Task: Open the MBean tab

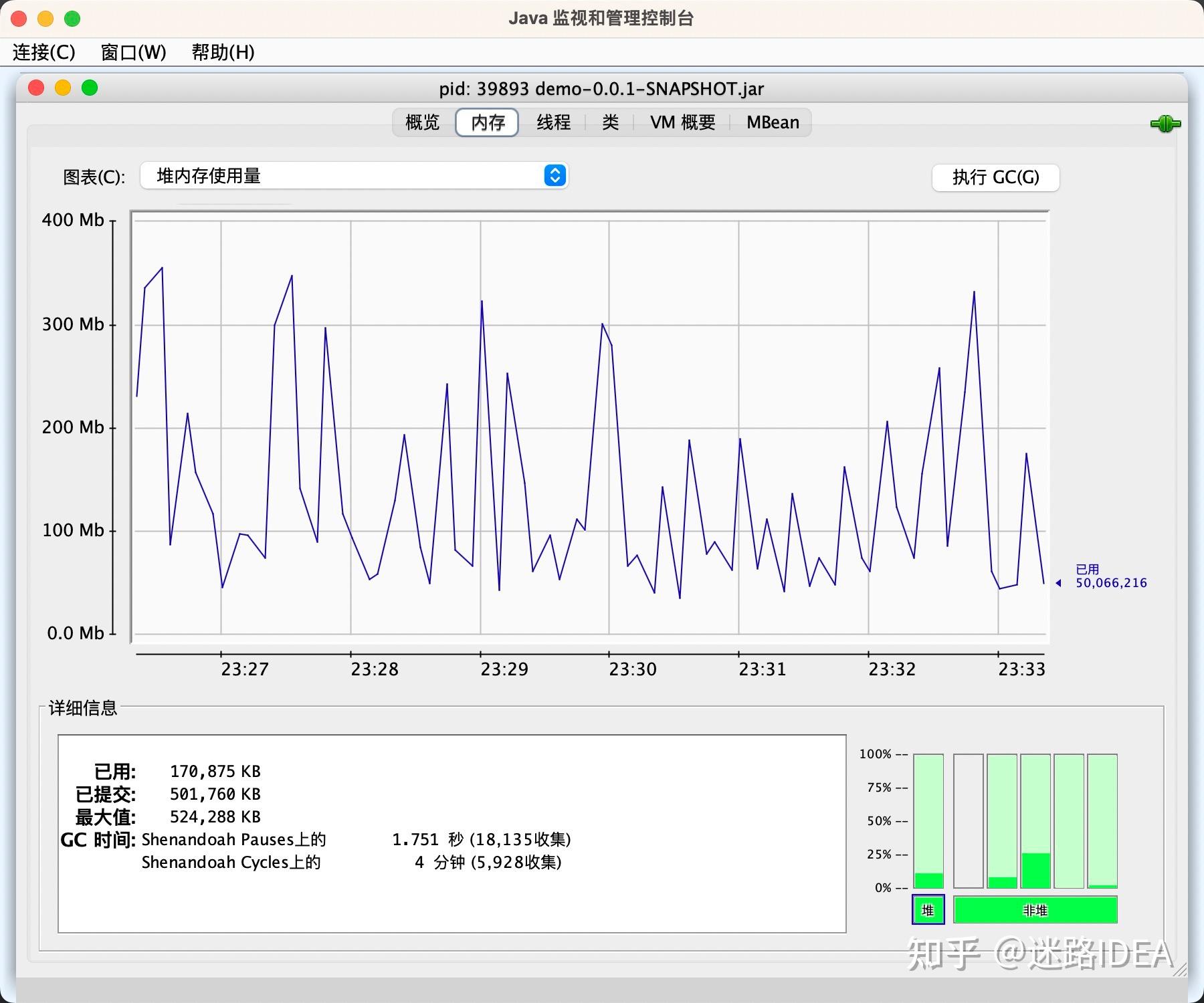Action: (773, 122)
